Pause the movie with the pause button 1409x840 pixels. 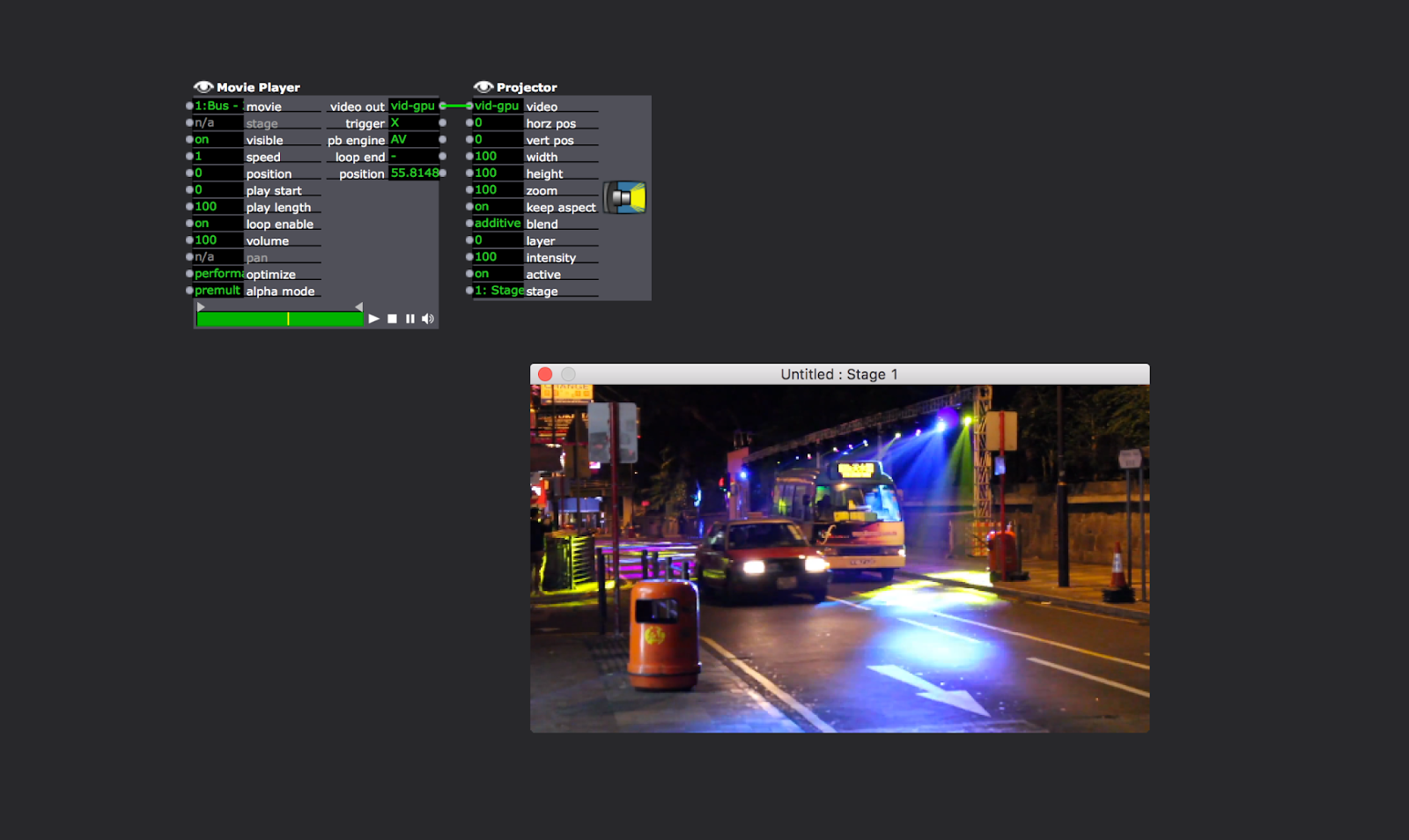(x=410, y=319)
